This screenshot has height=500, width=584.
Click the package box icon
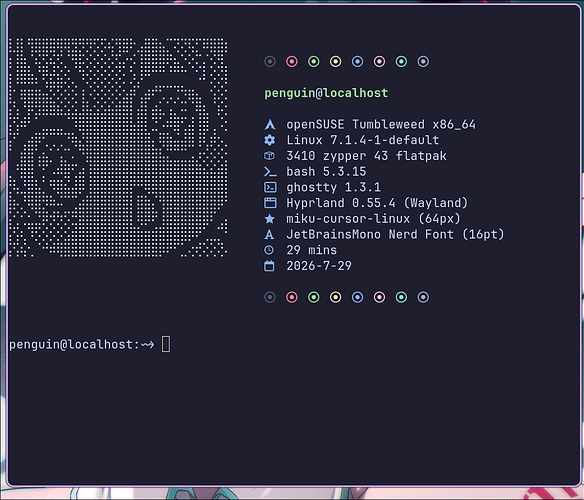(x=269, y=156)
